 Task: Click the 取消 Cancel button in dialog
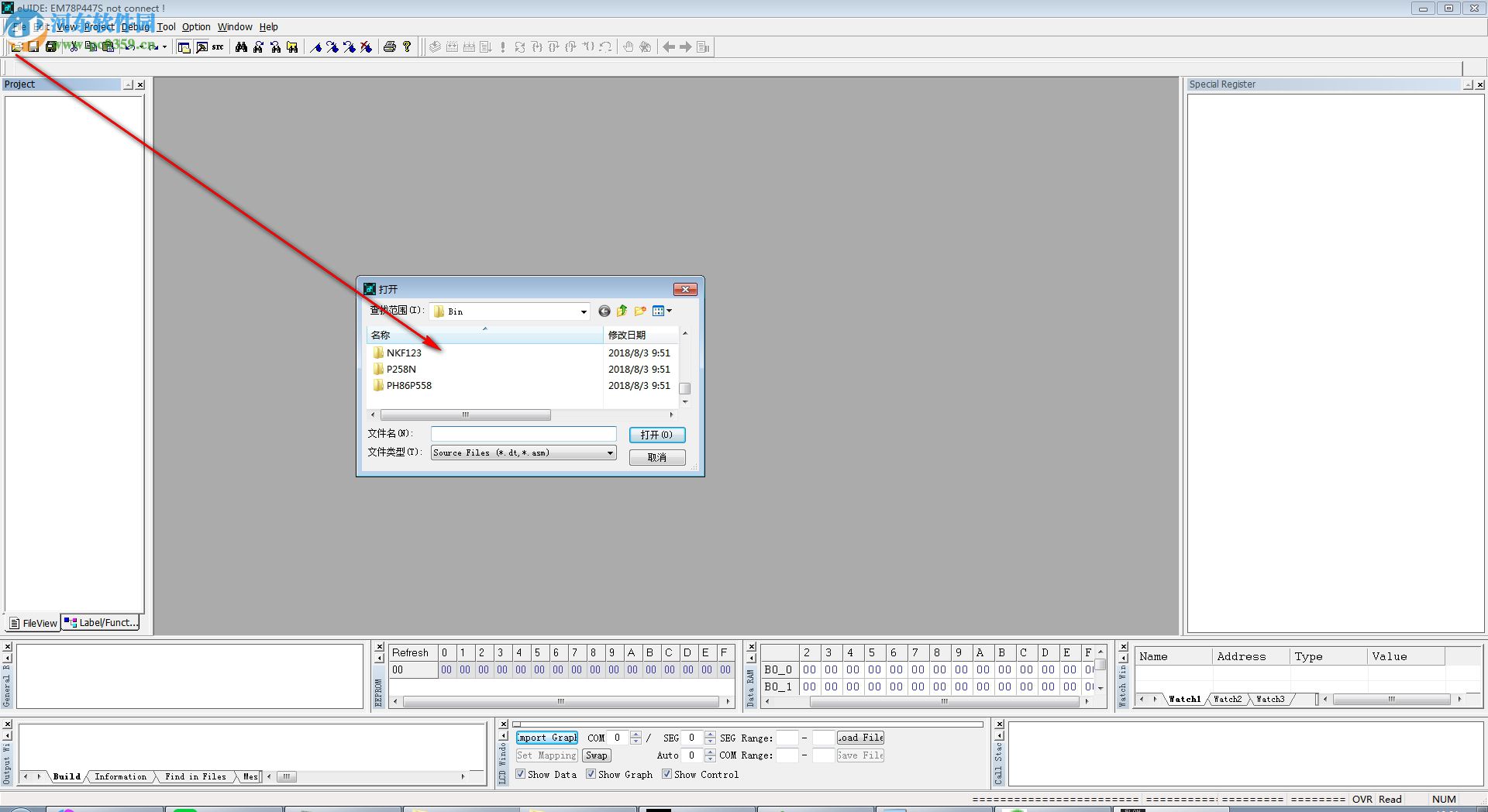pos(657,457)
